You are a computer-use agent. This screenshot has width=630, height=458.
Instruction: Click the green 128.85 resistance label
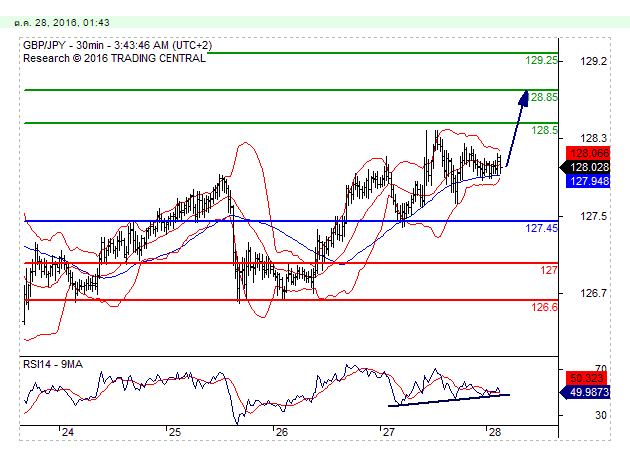point(543,97)
